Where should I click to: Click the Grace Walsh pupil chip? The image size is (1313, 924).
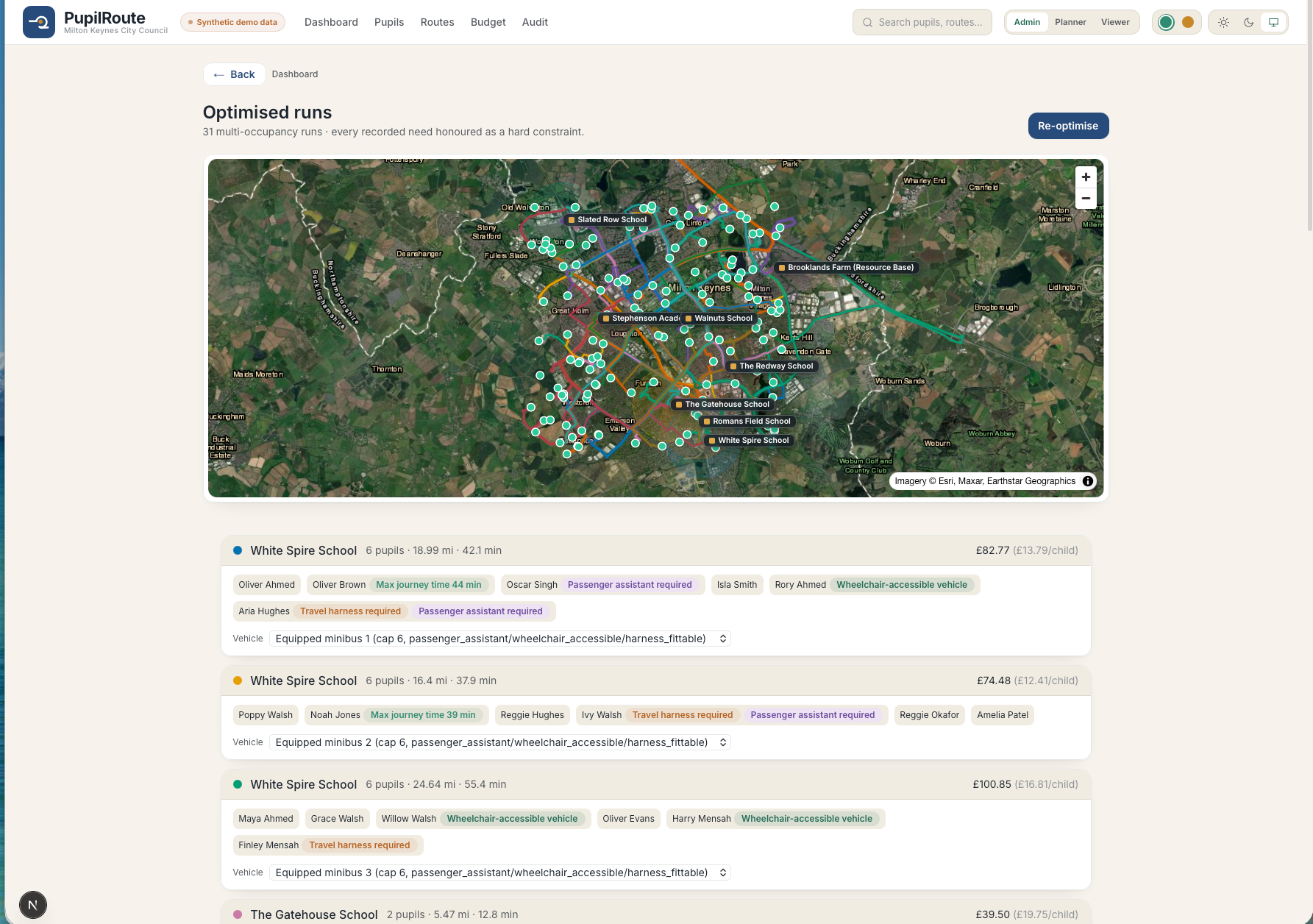click(337, 819)
